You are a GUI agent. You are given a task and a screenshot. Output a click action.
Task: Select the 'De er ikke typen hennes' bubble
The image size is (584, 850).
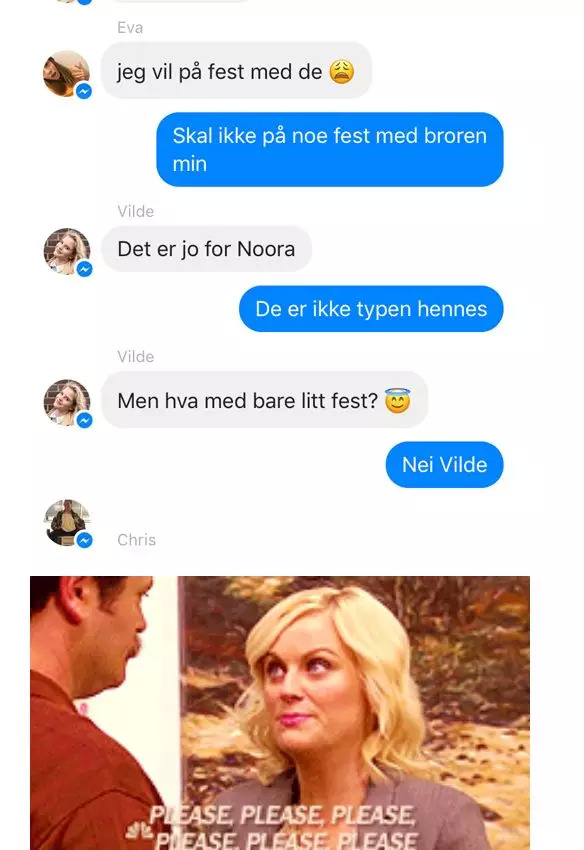(x=371, y=309)
